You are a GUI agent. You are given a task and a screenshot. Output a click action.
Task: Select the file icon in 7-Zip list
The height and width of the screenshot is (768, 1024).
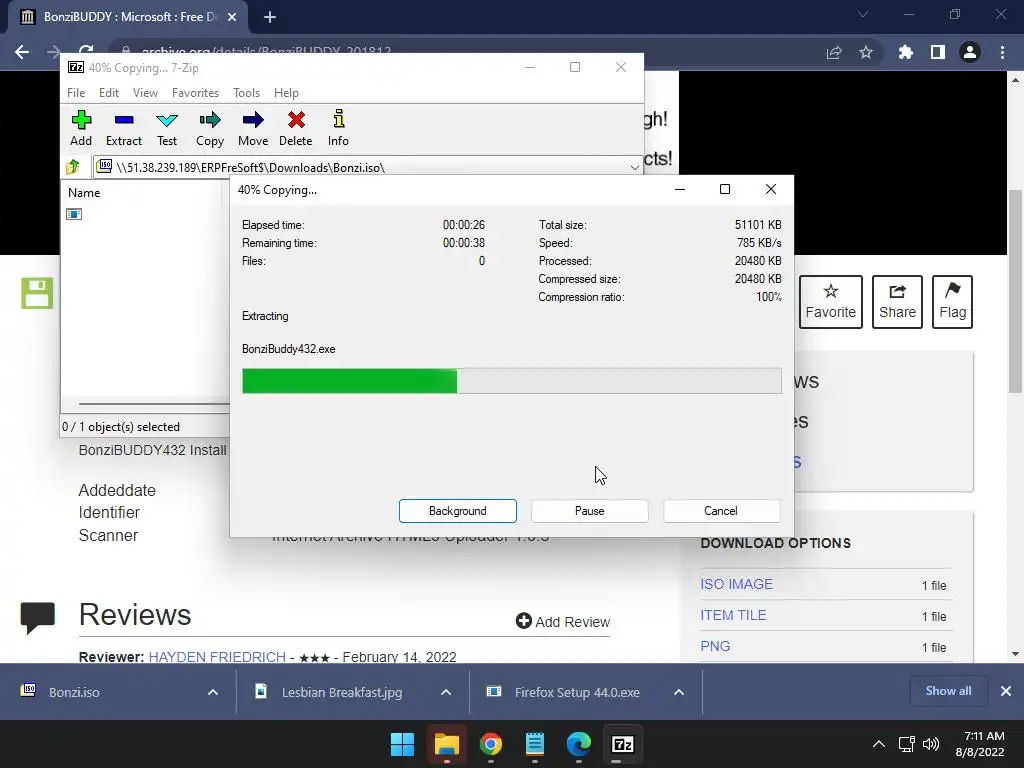click(74, 214)
